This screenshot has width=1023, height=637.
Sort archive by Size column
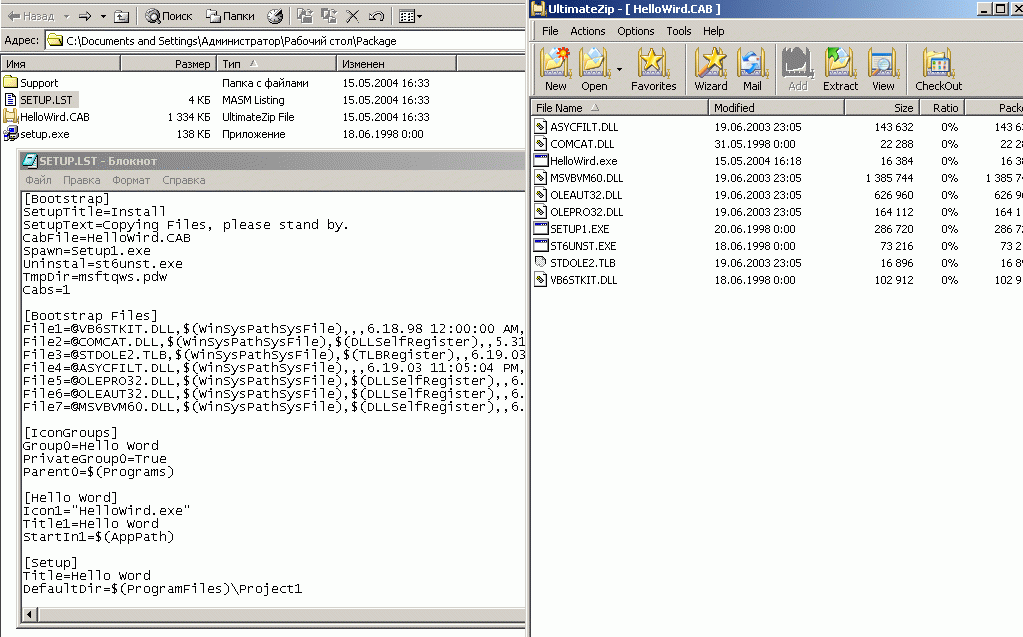click(882, 108)
